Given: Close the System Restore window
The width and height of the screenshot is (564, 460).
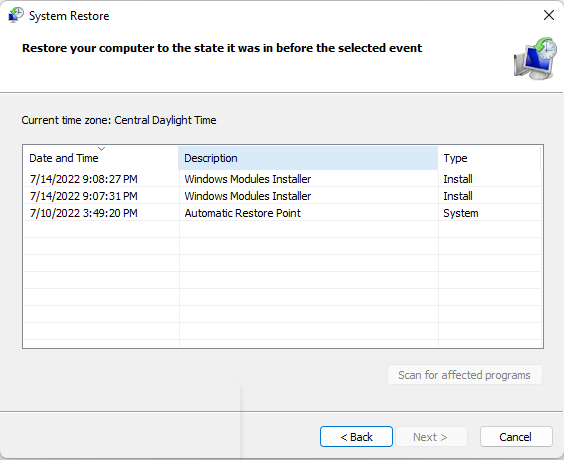Looking at the screenshot, I should click(x=549, y=15).
